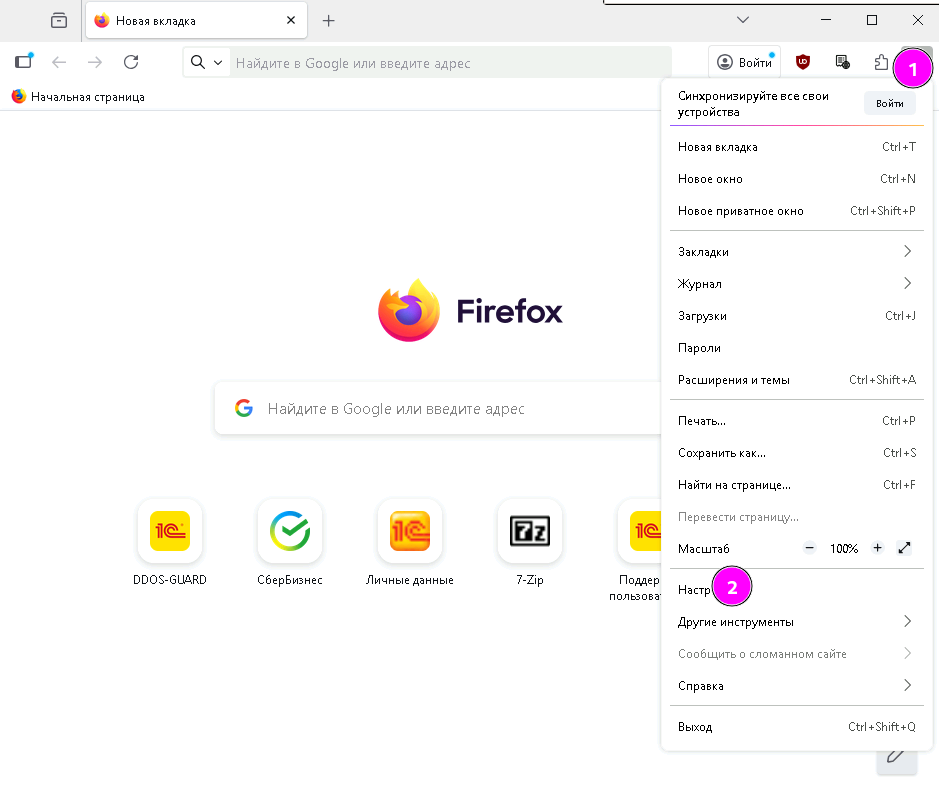
Task: Enter fullscreen mode from Масштаб row
Action: click(905, 548)
